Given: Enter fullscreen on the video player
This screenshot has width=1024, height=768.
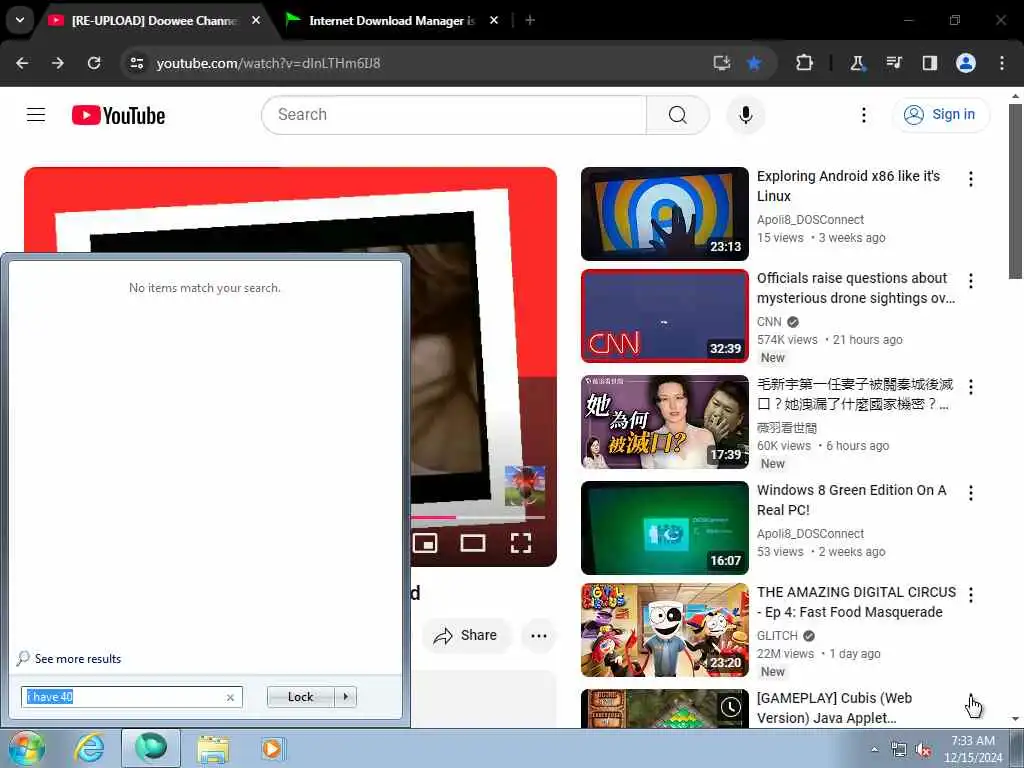Looking at the screenshot, I should (x=520, y=543).
